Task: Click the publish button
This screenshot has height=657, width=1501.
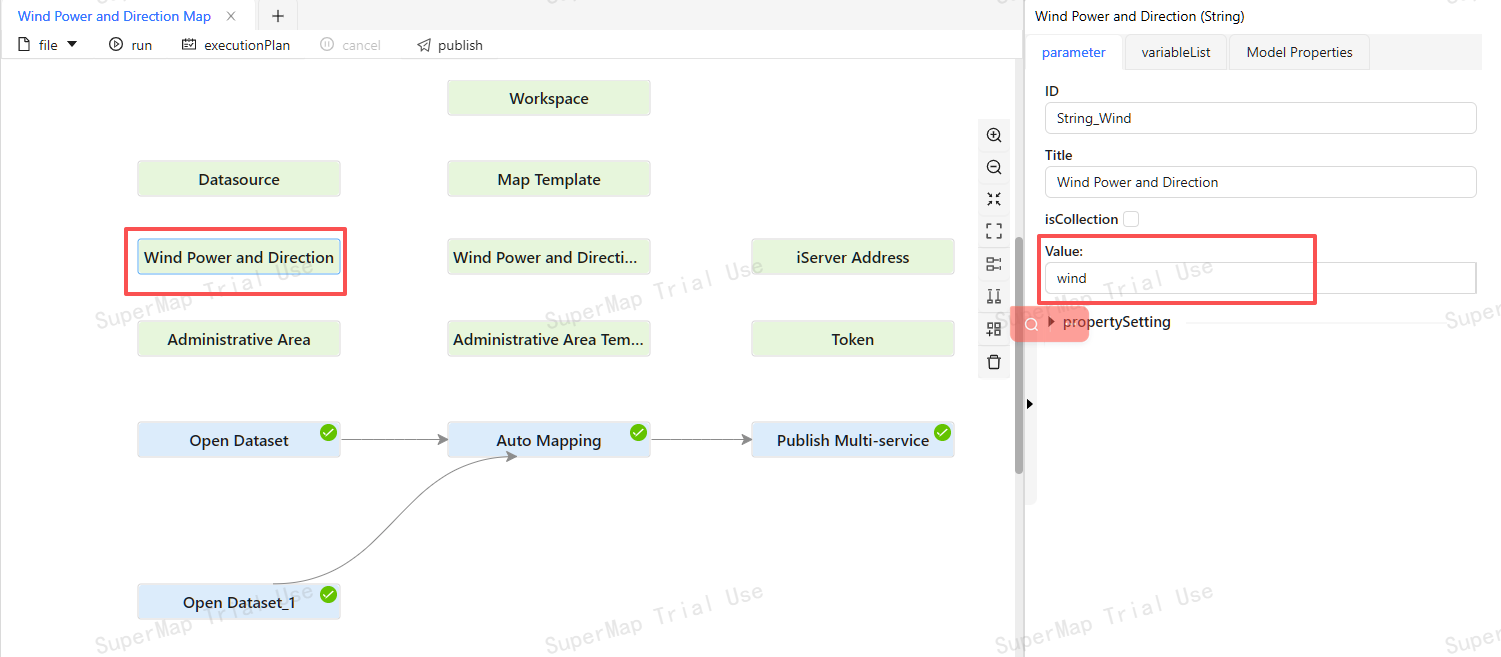Action: pyautogui.click(x=450, y=45)
